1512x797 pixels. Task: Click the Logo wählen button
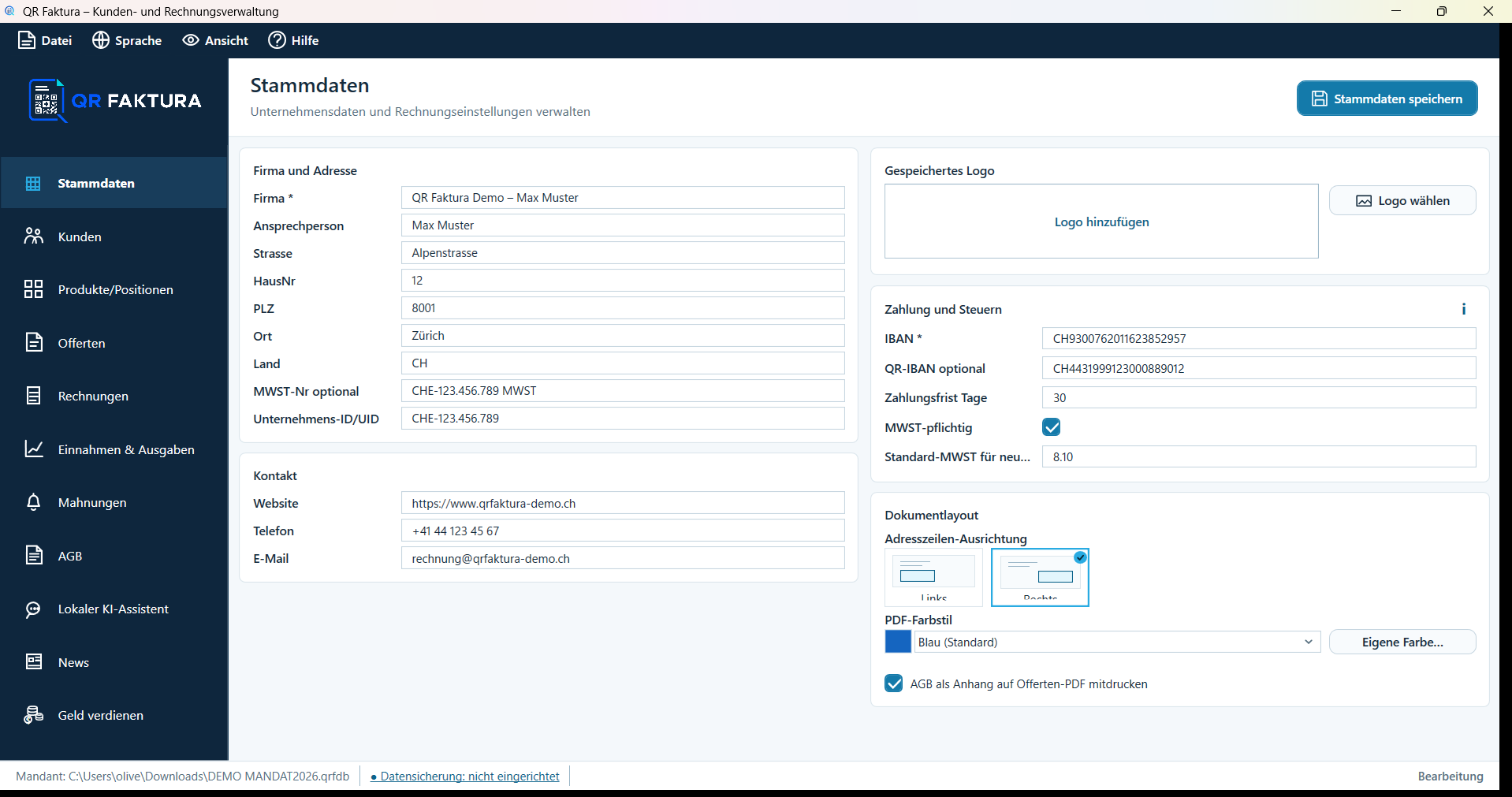[1402, 201]
